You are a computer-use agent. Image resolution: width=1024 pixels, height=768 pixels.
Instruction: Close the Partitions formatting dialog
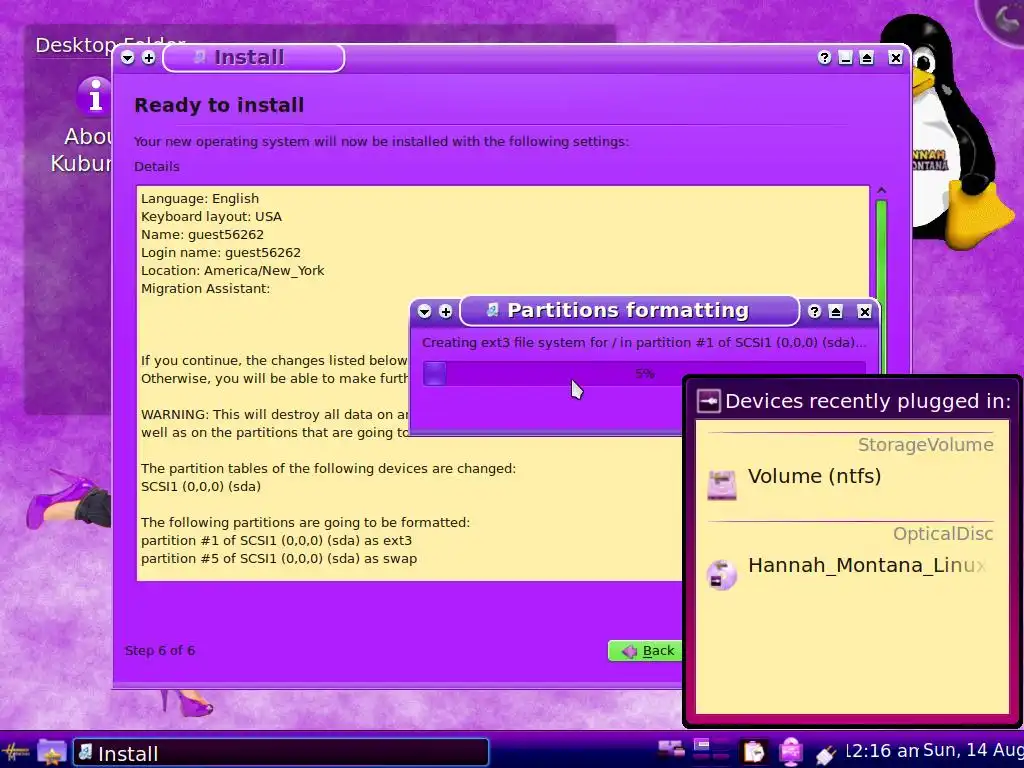coord(864,311)
